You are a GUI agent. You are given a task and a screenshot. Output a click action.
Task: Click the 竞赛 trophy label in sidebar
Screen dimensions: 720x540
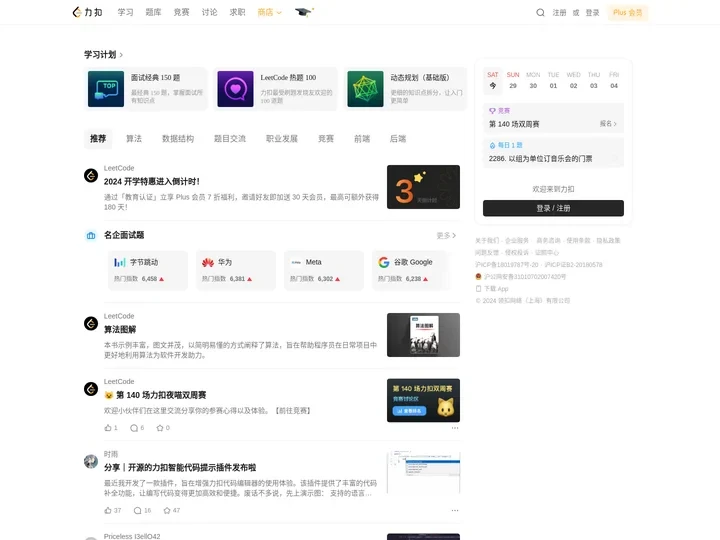tap(500, 111)
